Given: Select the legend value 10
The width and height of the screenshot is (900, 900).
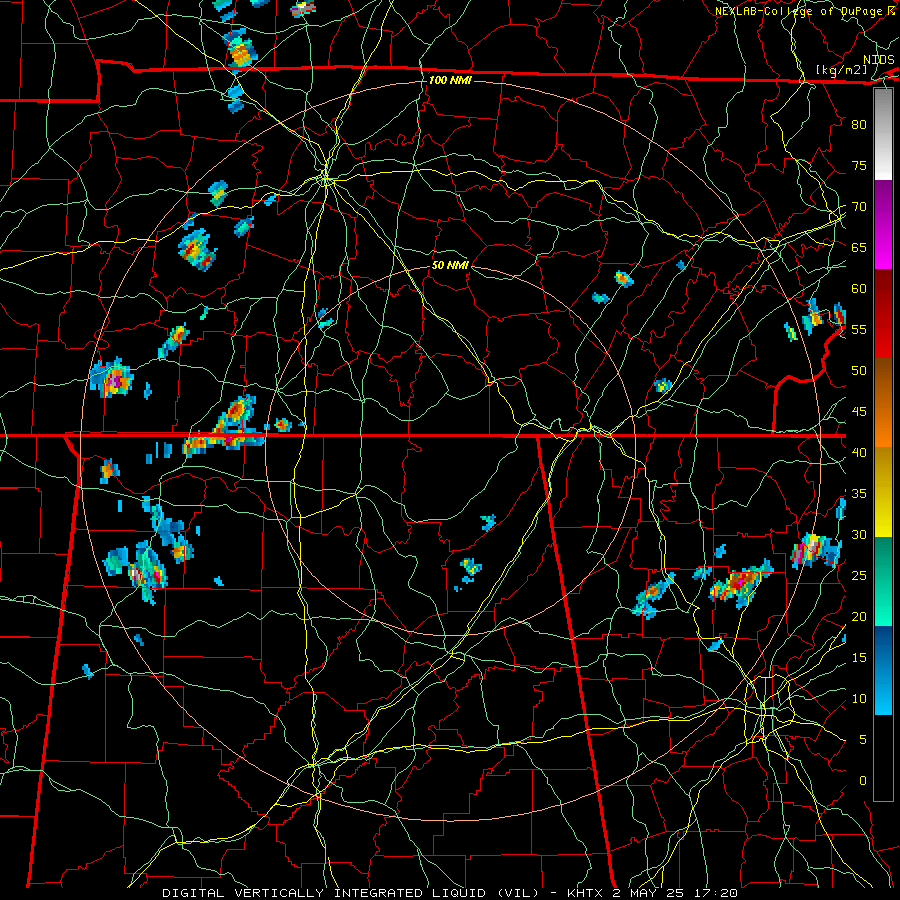Looking at the screenshot, I should [x=859, y=699].
